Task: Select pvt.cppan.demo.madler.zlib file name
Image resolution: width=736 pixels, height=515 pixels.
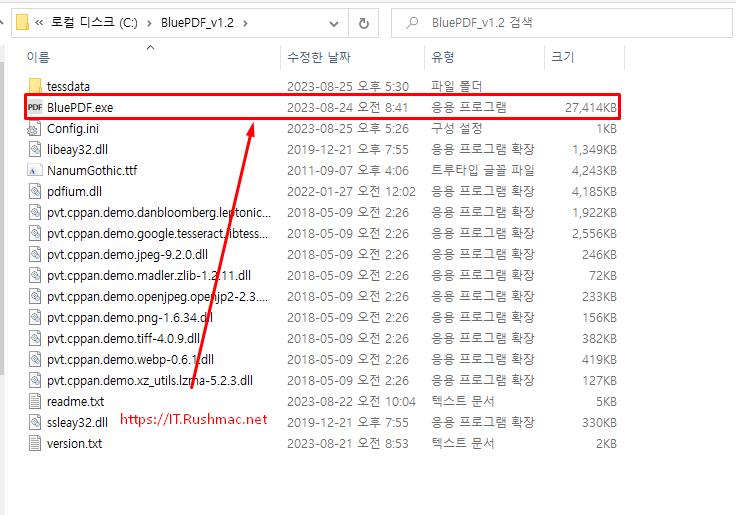Action: coord(149,276)
